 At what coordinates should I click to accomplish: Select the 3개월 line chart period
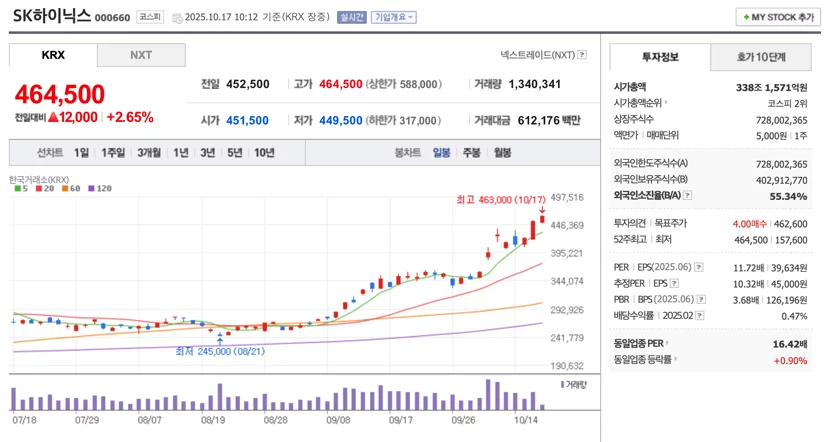tap(149, 153)
